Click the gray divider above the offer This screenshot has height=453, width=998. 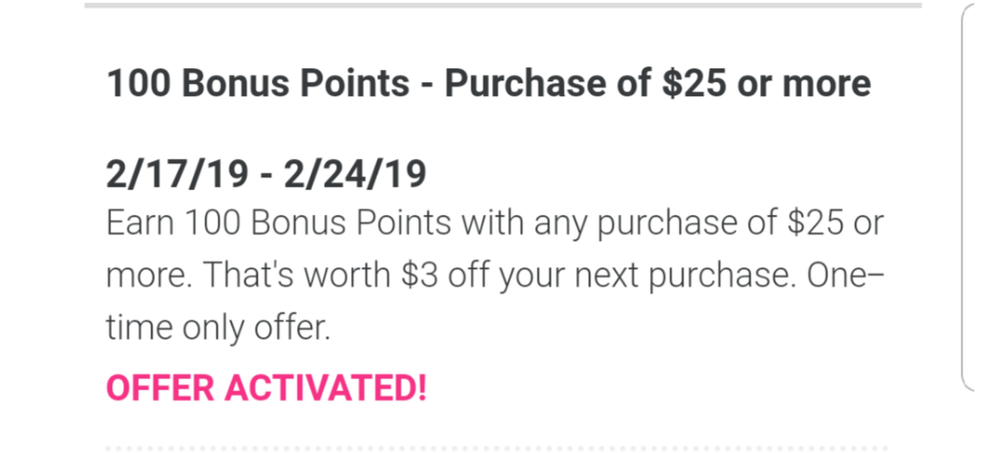(x=502, y=5)
